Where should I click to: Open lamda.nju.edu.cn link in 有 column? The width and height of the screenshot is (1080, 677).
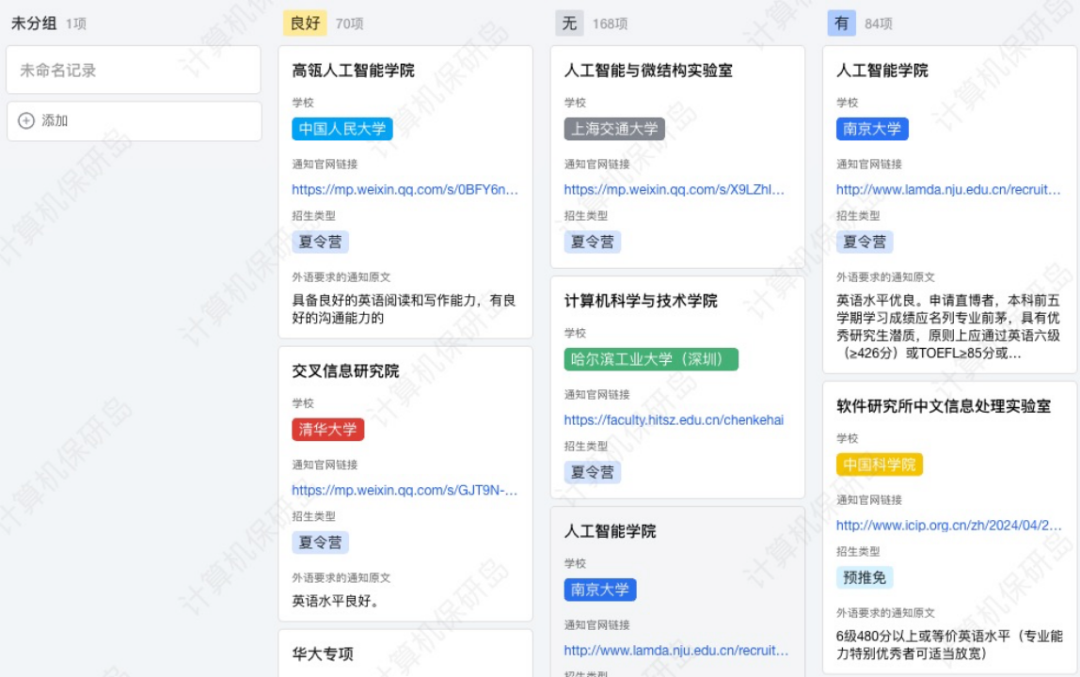pyautogui.click(x=948, y=189)
